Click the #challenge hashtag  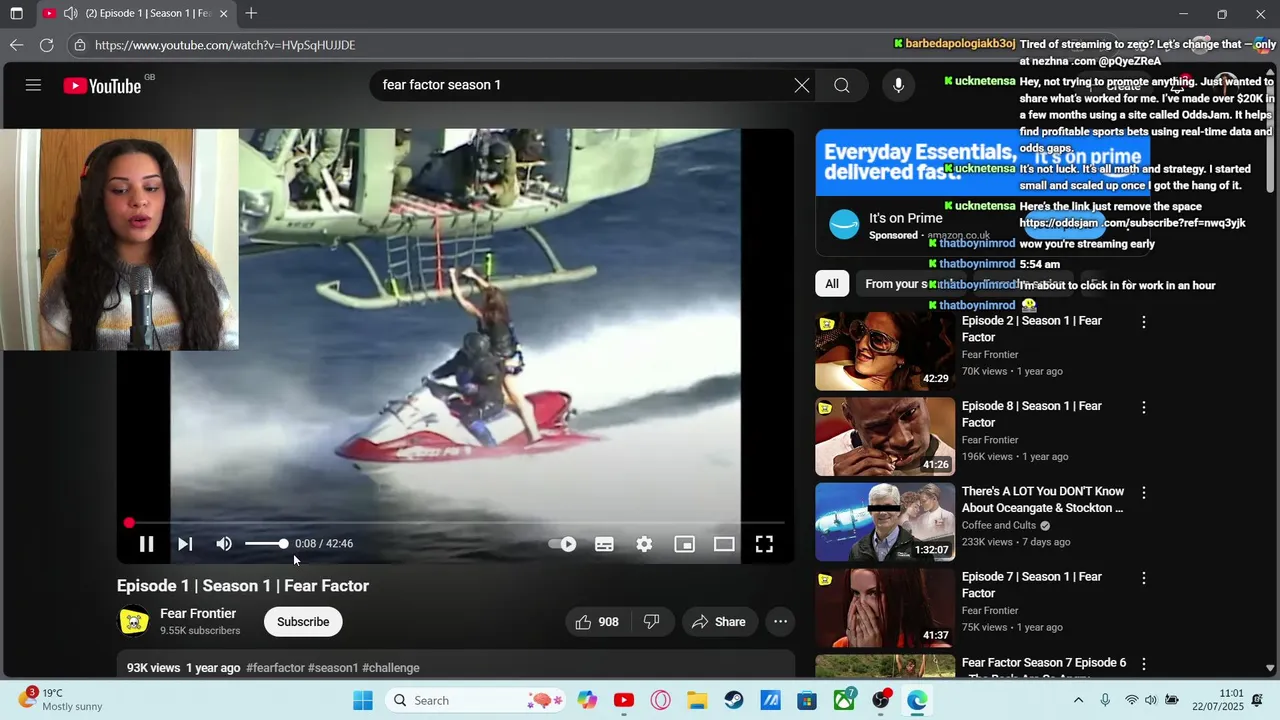tap(391, 668)
